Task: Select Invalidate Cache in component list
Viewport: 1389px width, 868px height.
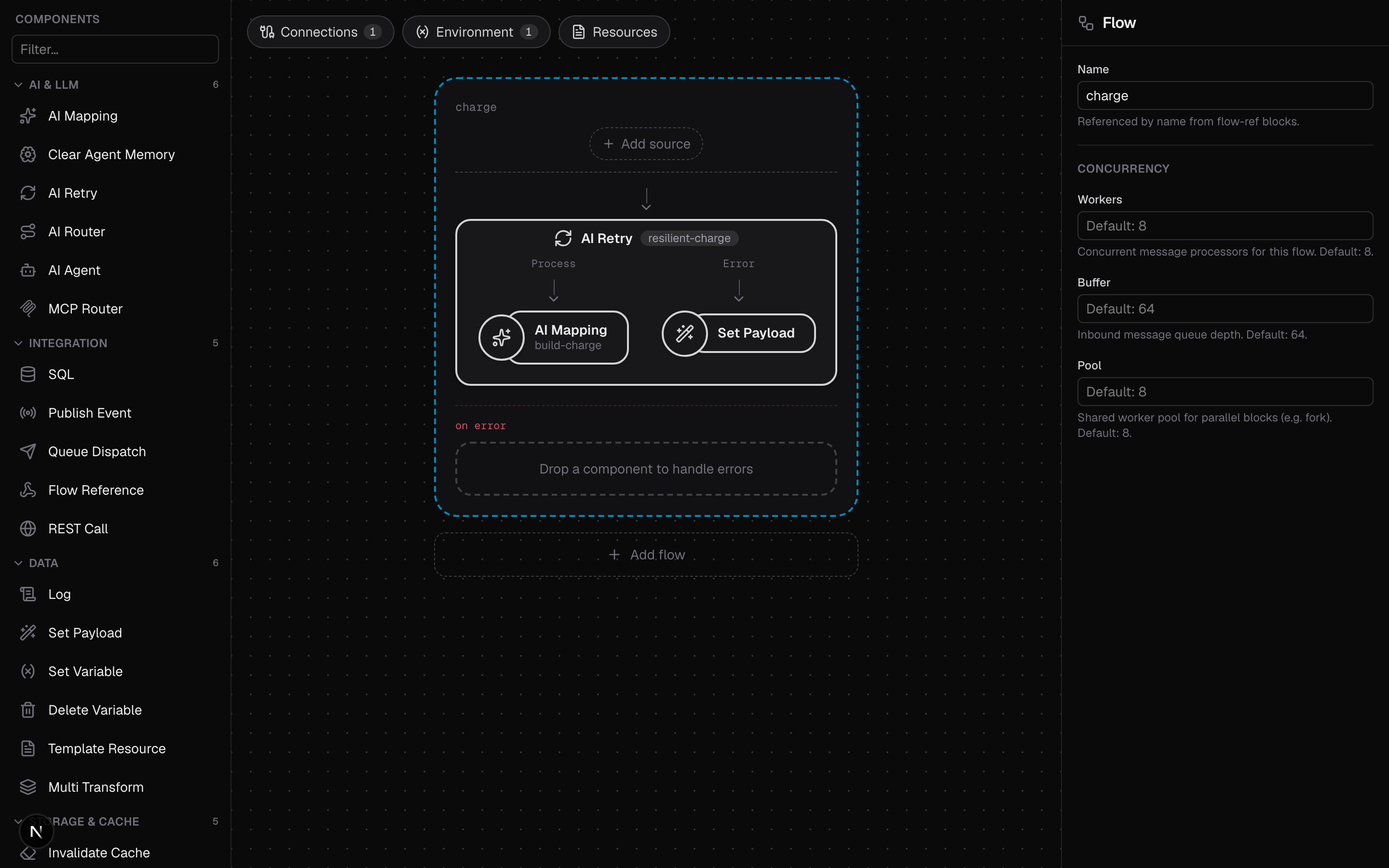Action: (x=115, y=853)
